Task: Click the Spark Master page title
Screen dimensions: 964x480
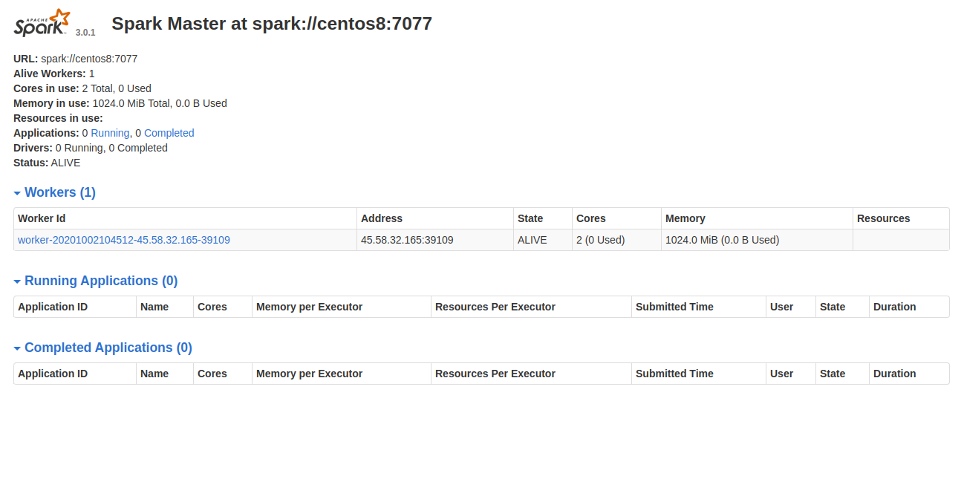Action: click(272, 23)
